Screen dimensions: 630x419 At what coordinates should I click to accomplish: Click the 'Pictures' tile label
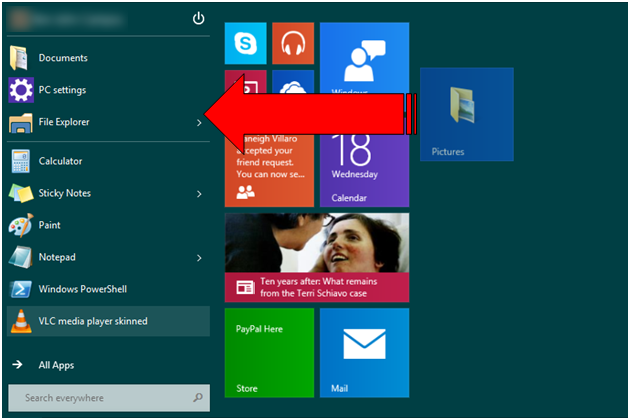click(x=448, y=152)
